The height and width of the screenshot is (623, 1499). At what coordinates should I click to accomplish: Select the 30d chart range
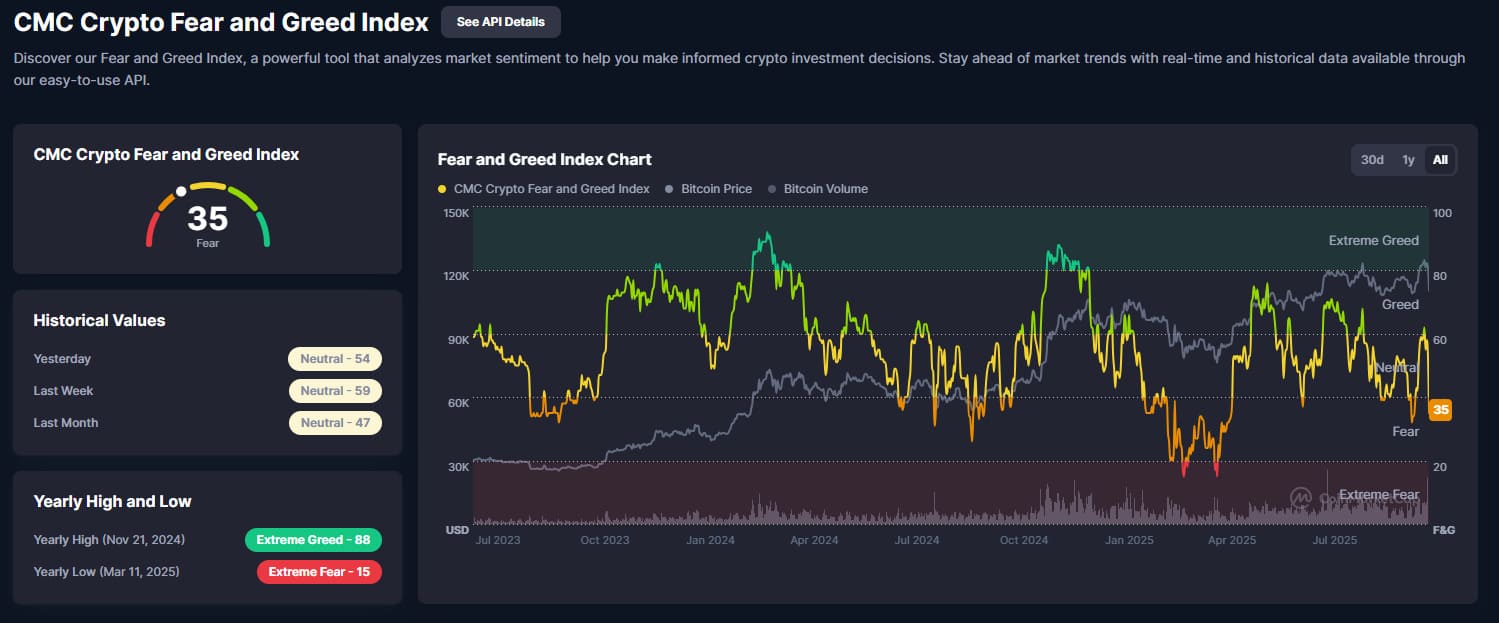[1372, 160]
